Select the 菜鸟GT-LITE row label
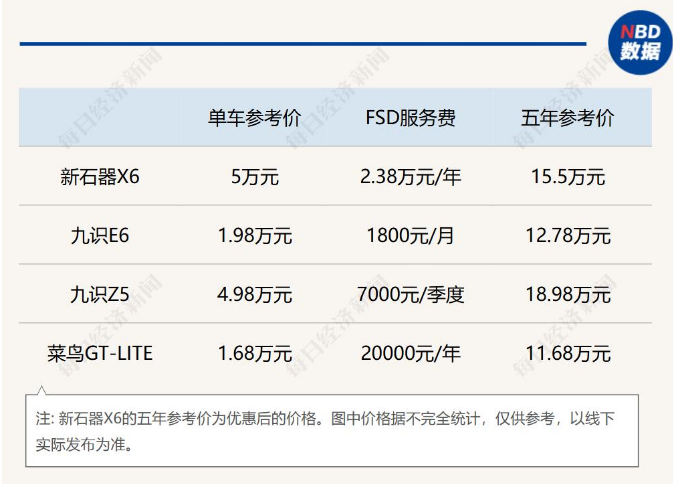The image size is (673, 484). pyautogui.click(x=100, y=353)
